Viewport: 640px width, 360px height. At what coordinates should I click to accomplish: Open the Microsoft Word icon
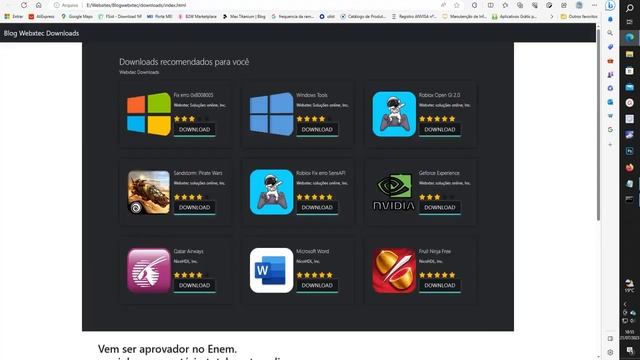click(271, 270)
